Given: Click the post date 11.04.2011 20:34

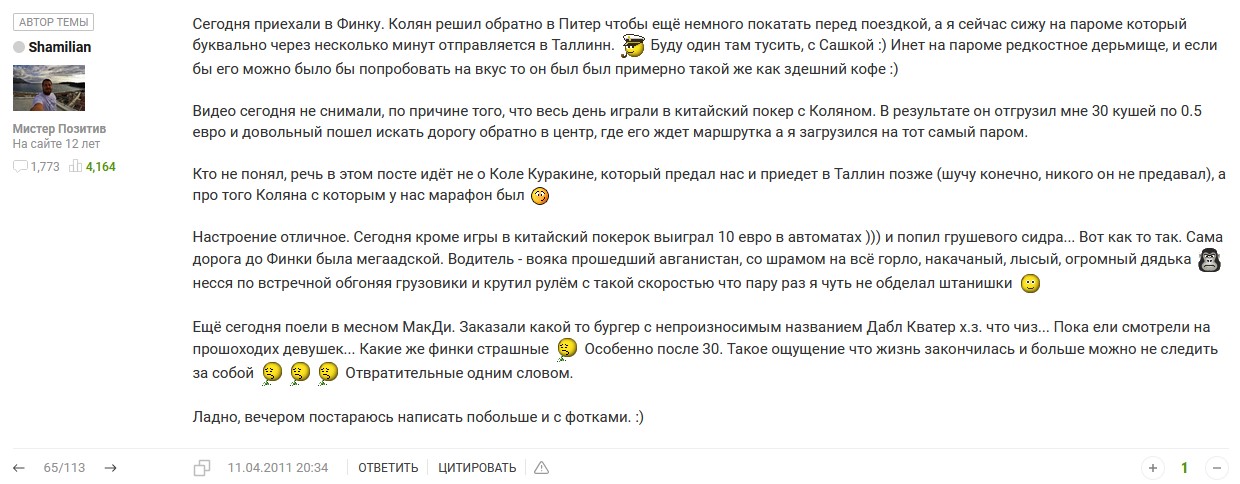Looking at the screenshot, I should [x=278, y=468].
